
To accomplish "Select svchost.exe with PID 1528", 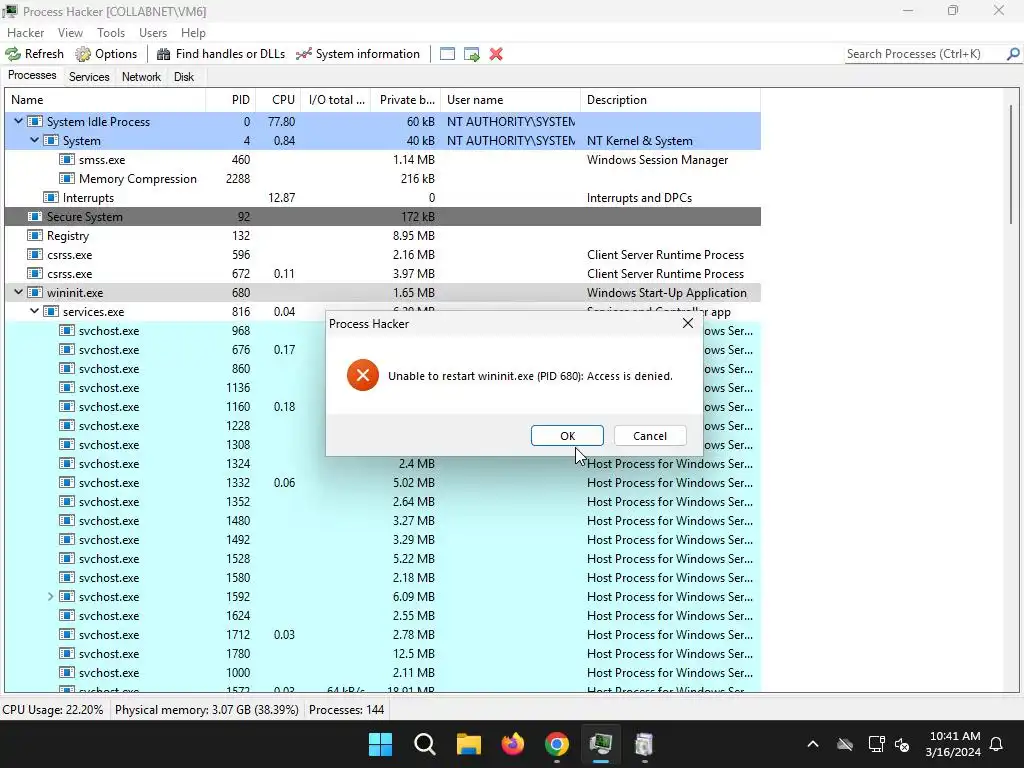I will [x=383, y=558].
